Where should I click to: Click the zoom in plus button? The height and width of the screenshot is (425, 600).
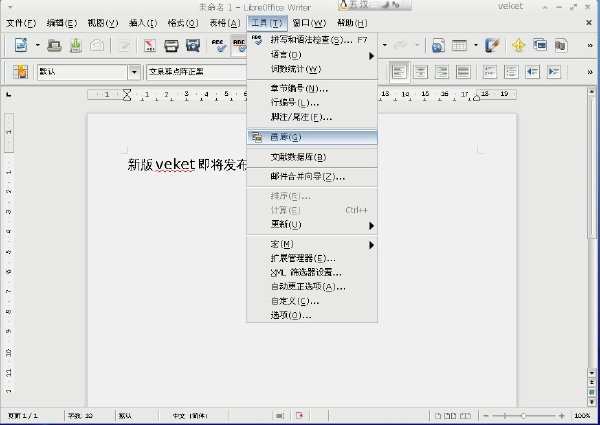click(x=561, y=416)
